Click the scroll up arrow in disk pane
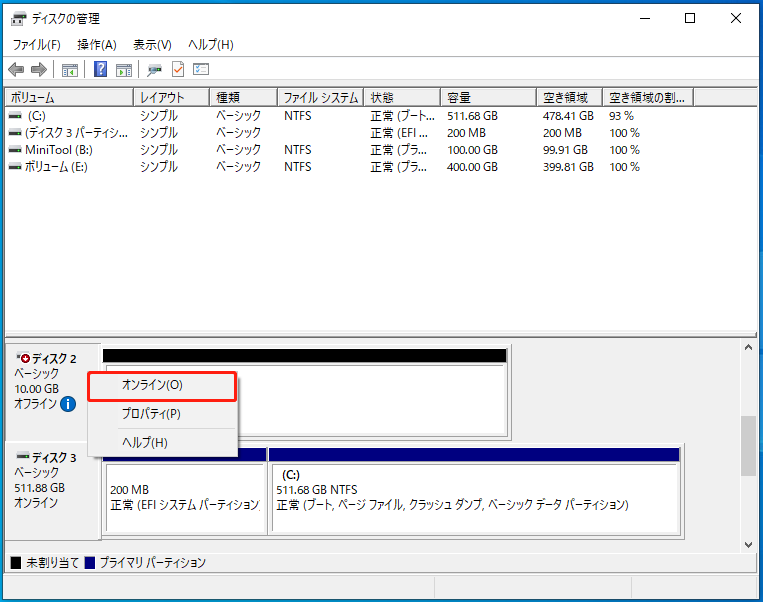Screen dimensions: 763x602 coord(748,347)
